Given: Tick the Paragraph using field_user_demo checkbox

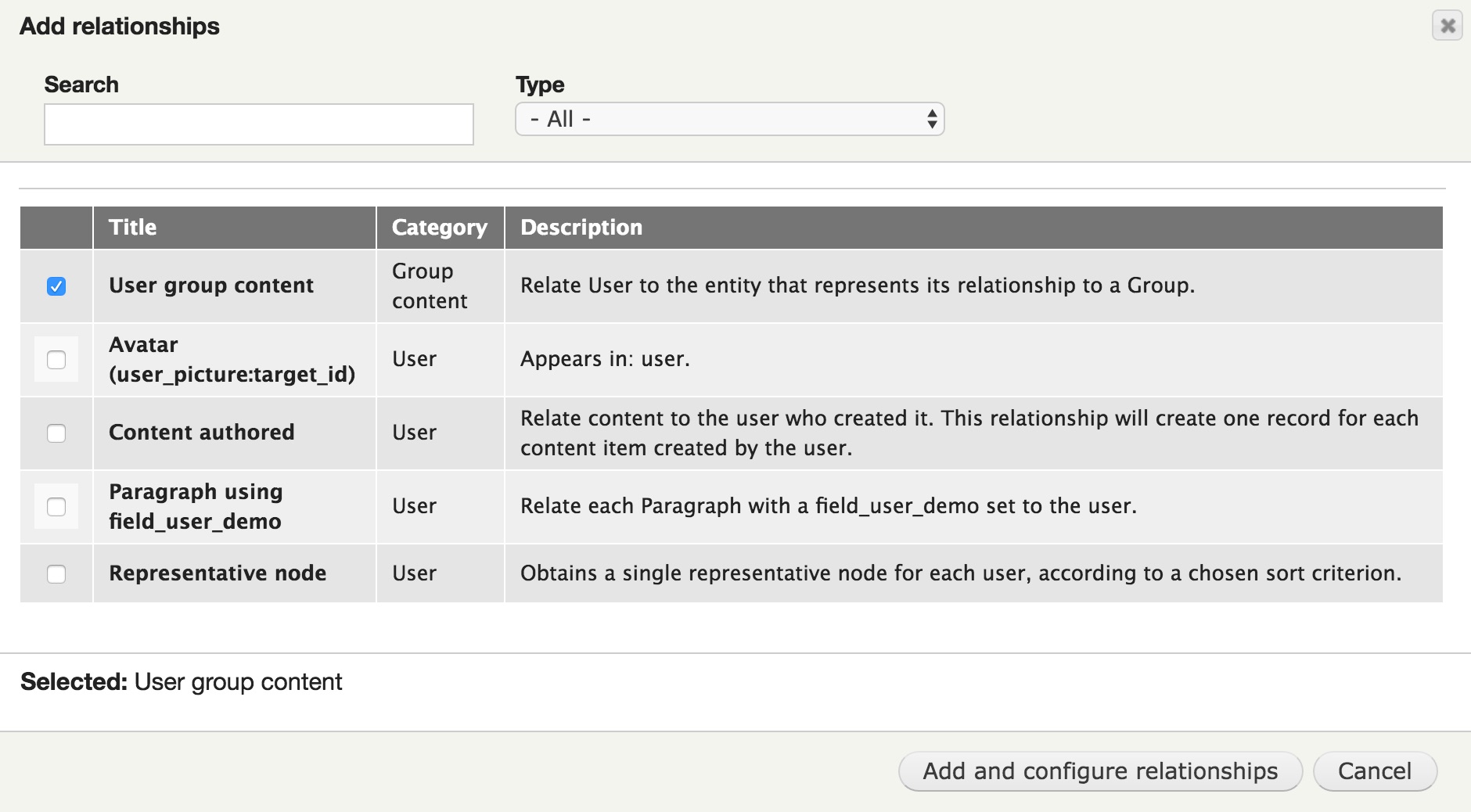Looking at the screenshot, I should point(56,507).
